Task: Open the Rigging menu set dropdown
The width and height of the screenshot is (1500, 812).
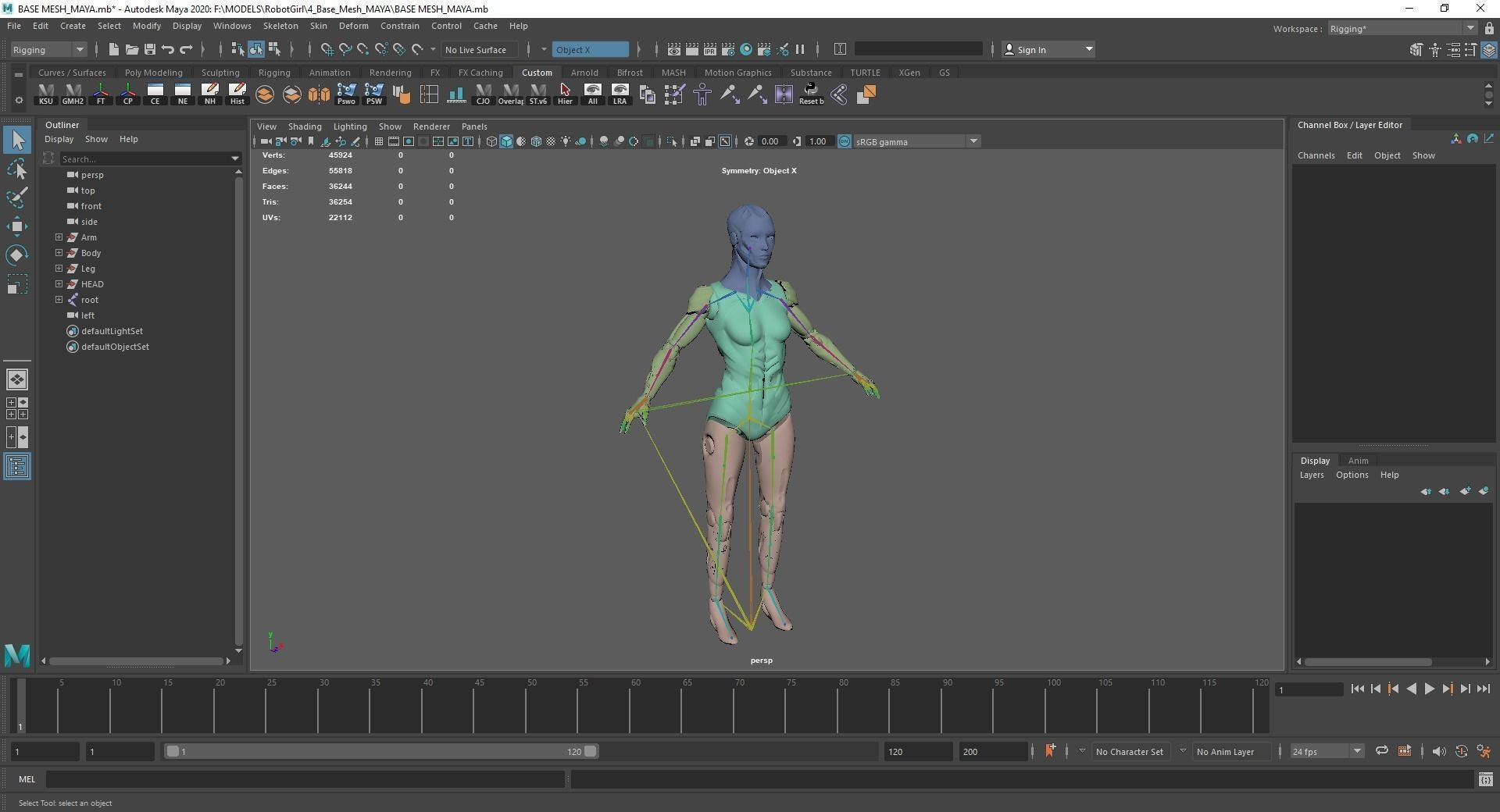Action: (48, 49)
